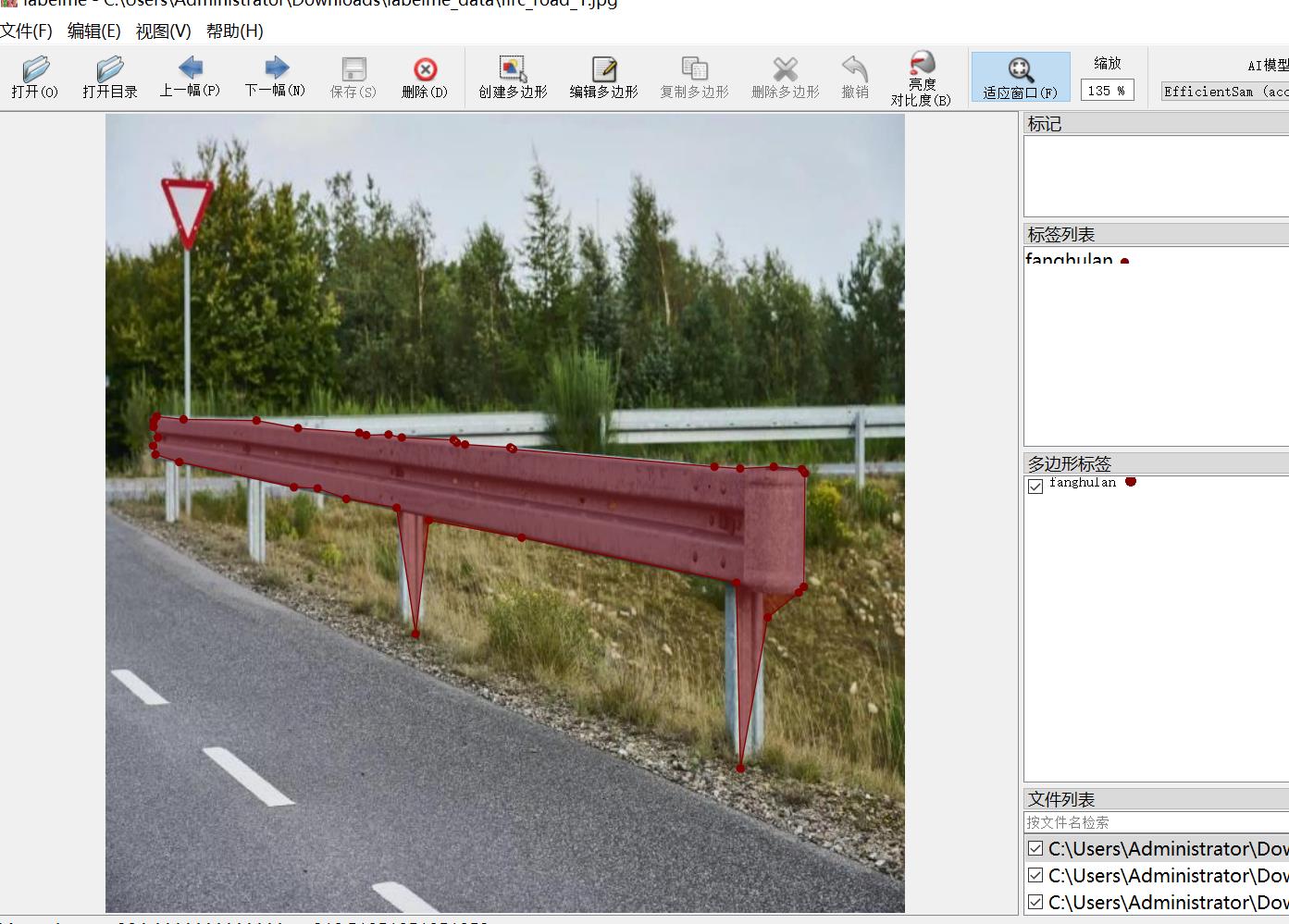Viewport: 1289px width, 924px height.
Task: Toggle Fit Window (适应窗口) mode
Action: pyautogui.click(x=1020, y=77)
